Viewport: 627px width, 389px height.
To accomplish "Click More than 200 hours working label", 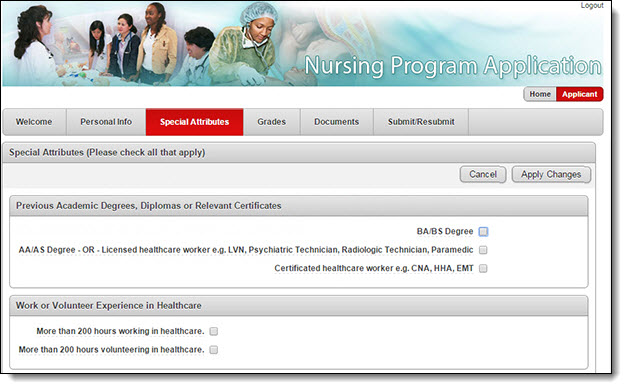I will (120, 331).
